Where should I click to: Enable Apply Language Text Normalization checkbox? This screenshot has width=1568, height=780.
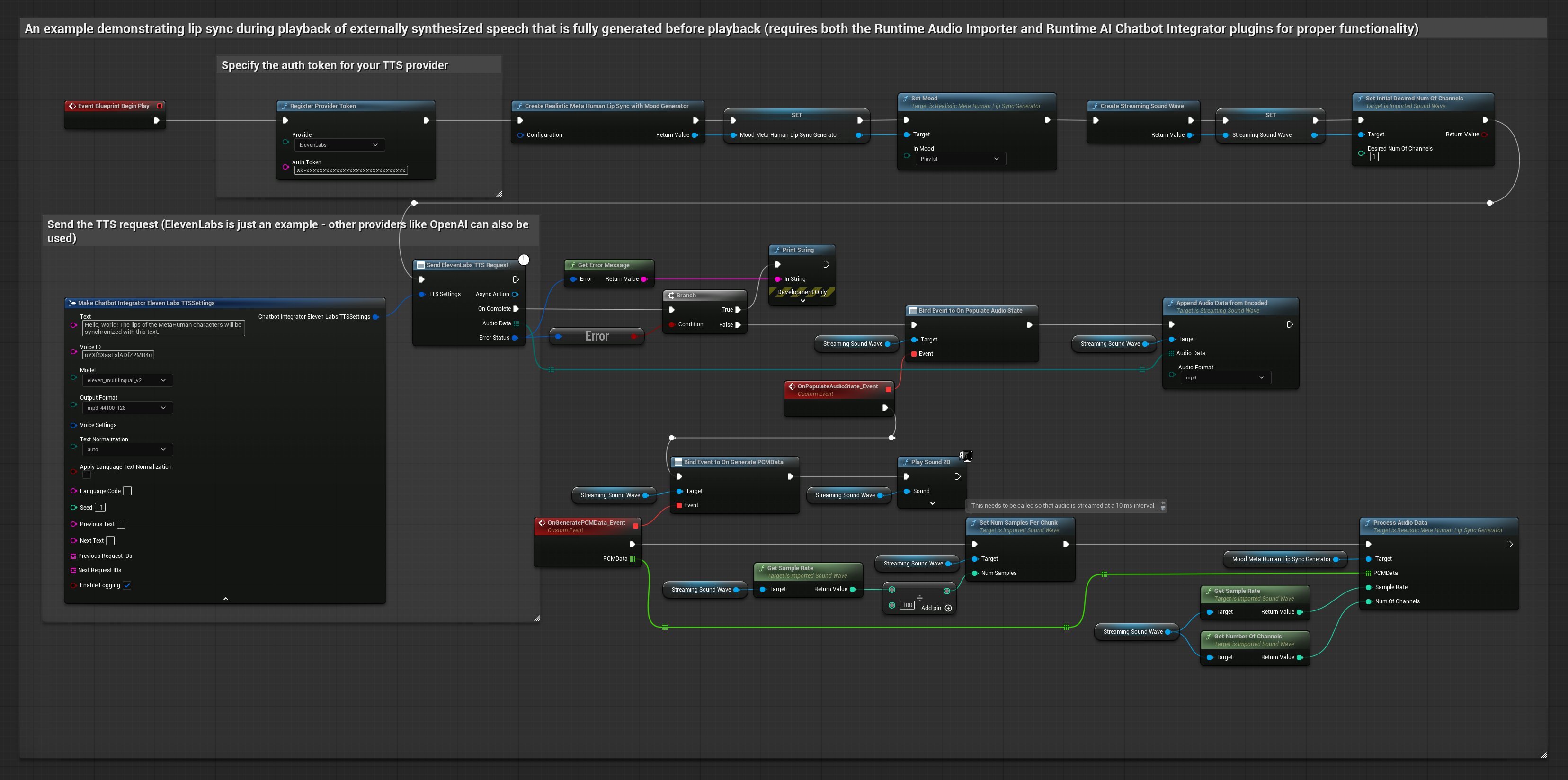pyautogui.click(x=87, y=475)
